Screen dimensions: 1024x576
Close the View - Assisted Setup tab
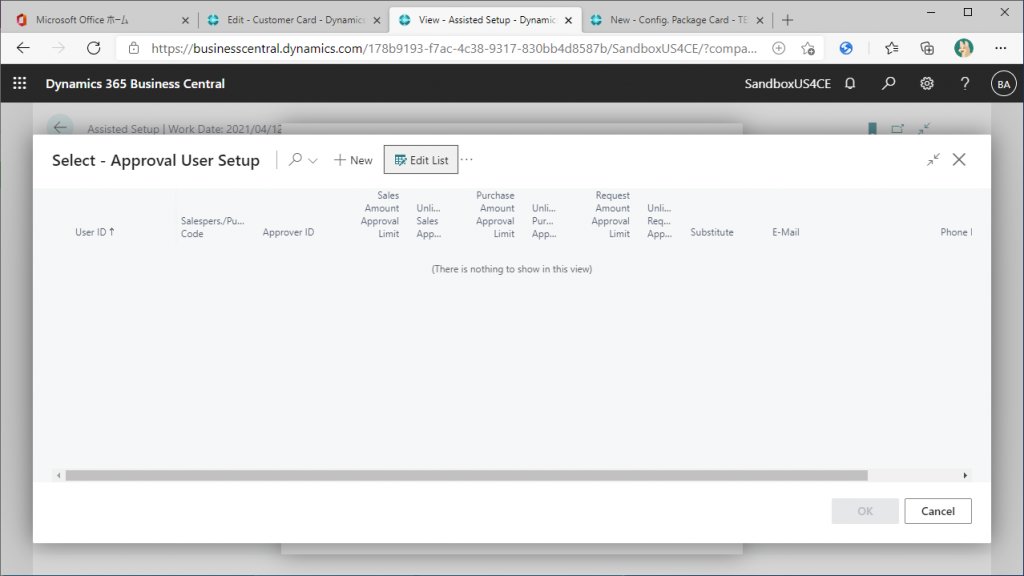click(x=568, y=20)
